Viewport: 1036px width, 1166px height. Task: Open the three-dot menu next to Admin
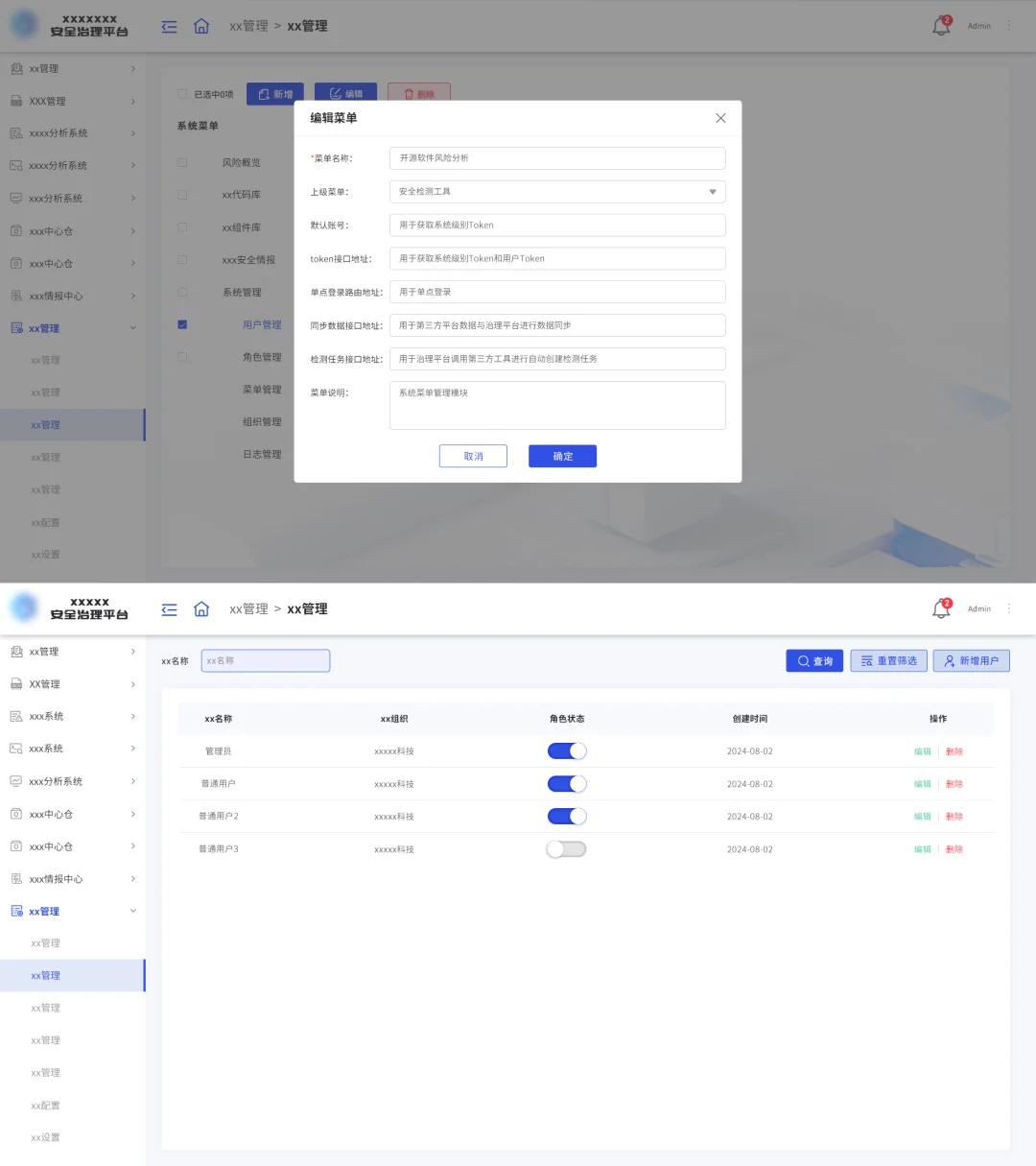tap(1008, 25)
